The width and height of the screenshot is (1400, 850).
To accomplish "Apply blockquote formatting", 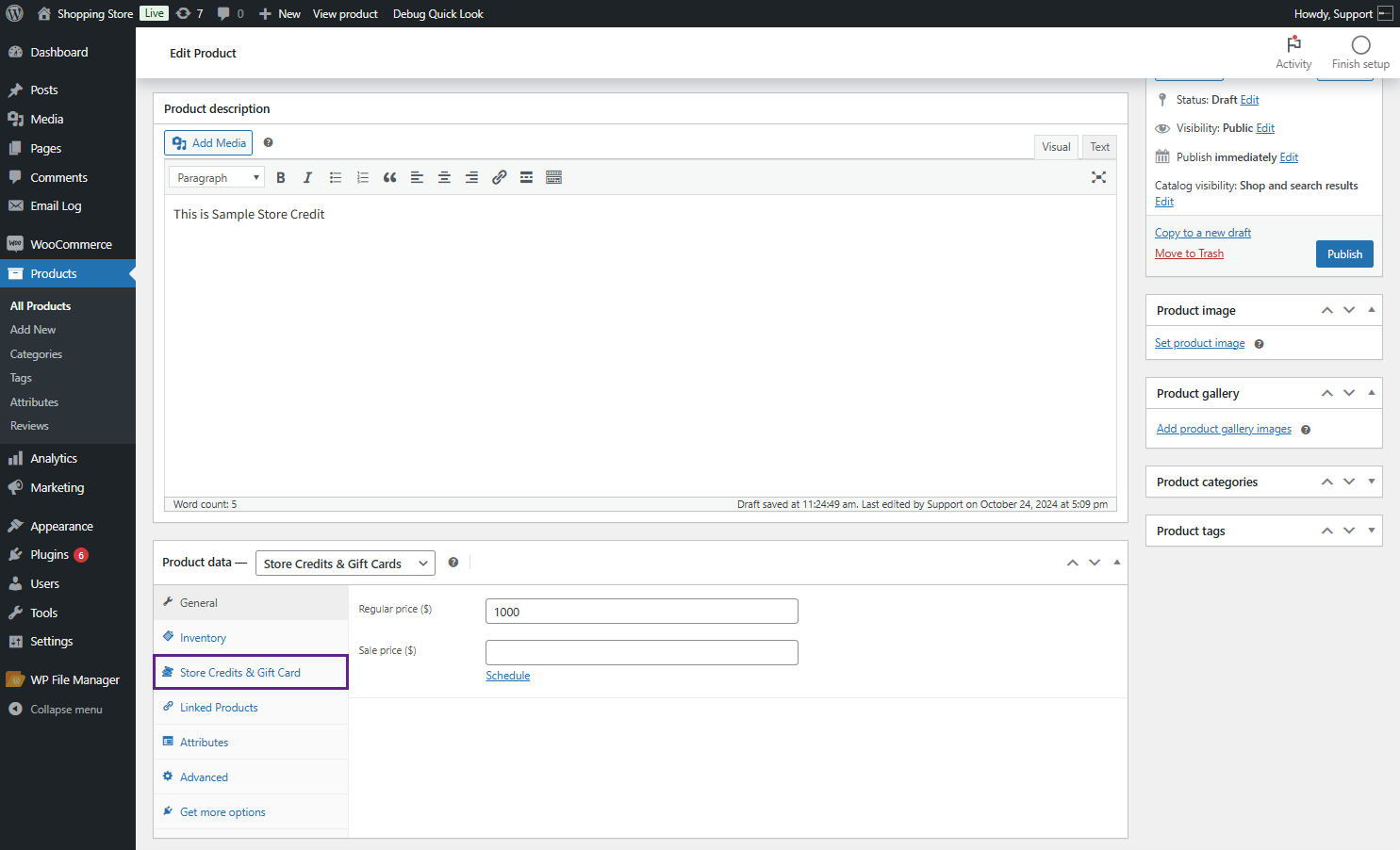I will (x=389, y=177).
